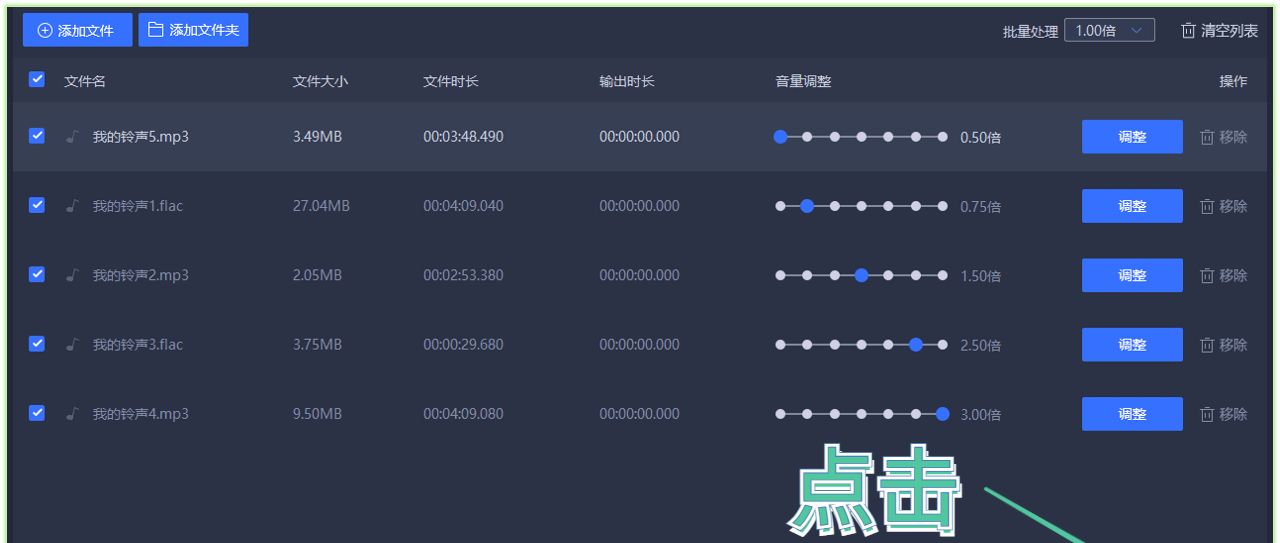The image size is (1280, 543).
Task: Uncheck the checkbox for 我的铃声2.mp3
Action: 37,274
